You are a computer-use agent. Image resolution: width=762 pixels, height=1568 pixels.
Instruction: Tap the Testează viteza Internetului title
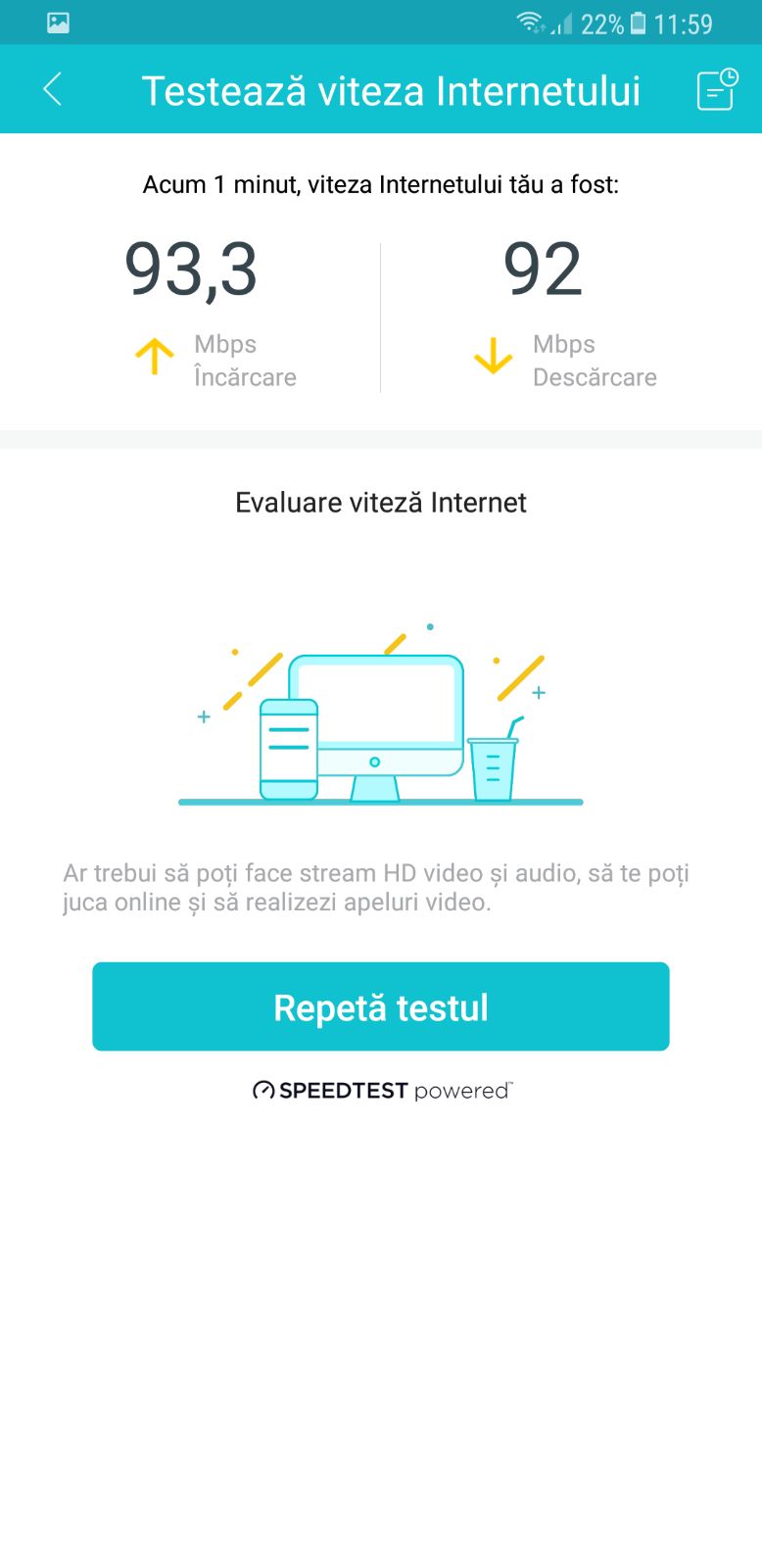click(391, 91)
